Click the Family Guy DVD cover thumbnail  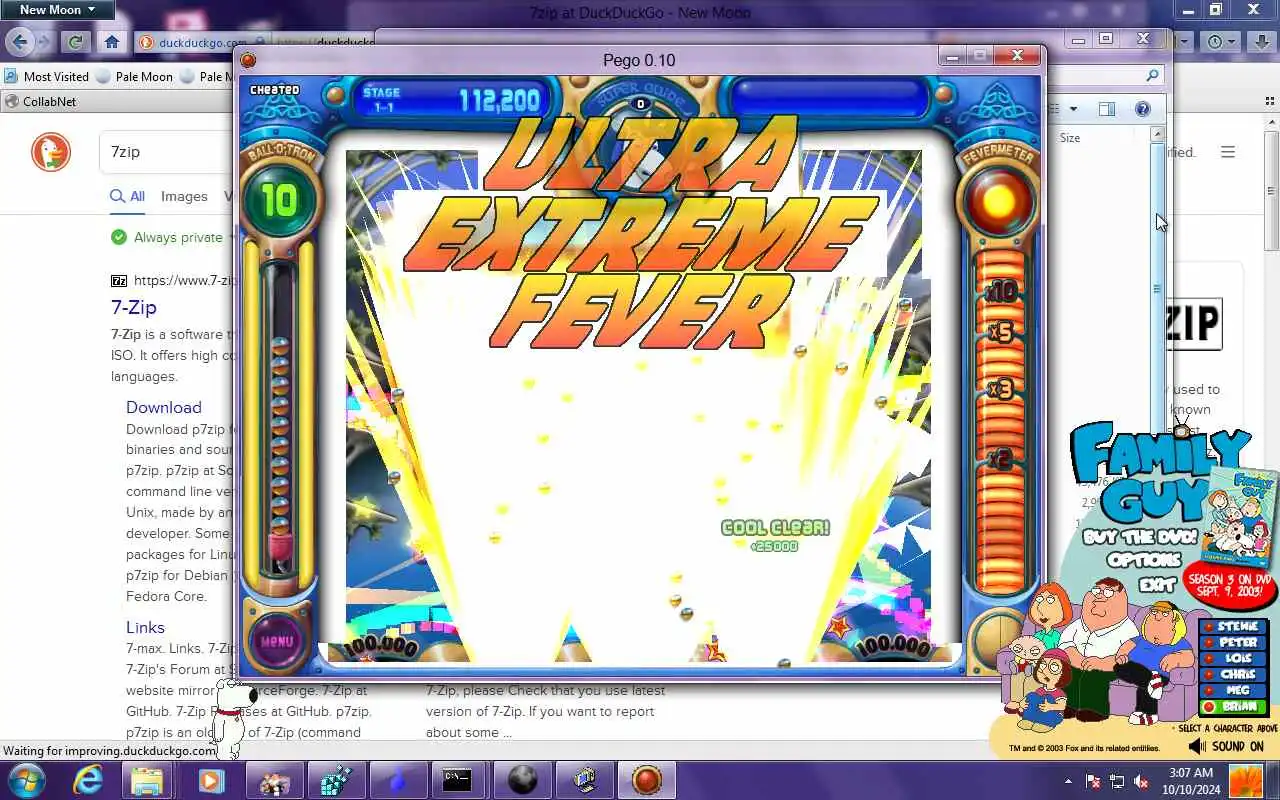click(1239, 516)
